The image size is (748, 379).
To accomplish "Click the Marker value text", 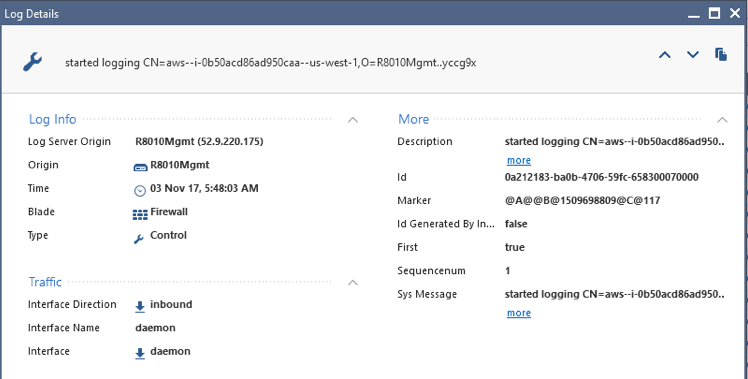I will [x=582, y=200].
